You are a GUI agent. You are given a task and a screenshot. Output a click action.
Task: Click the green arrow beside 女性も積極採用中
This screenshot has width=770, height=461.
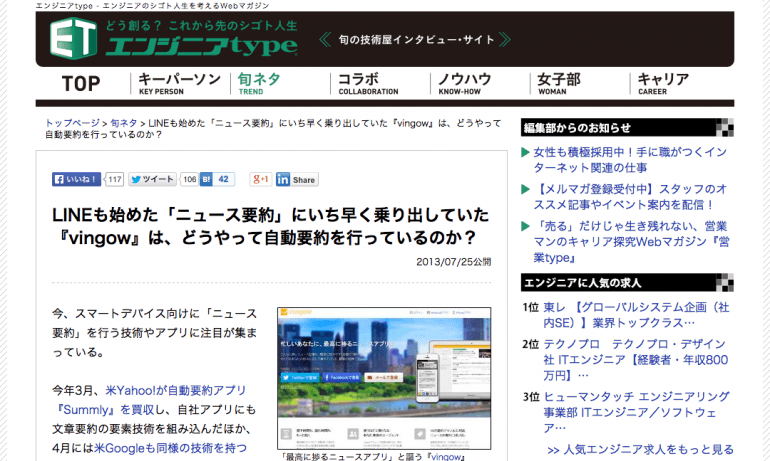pos(525,153)
